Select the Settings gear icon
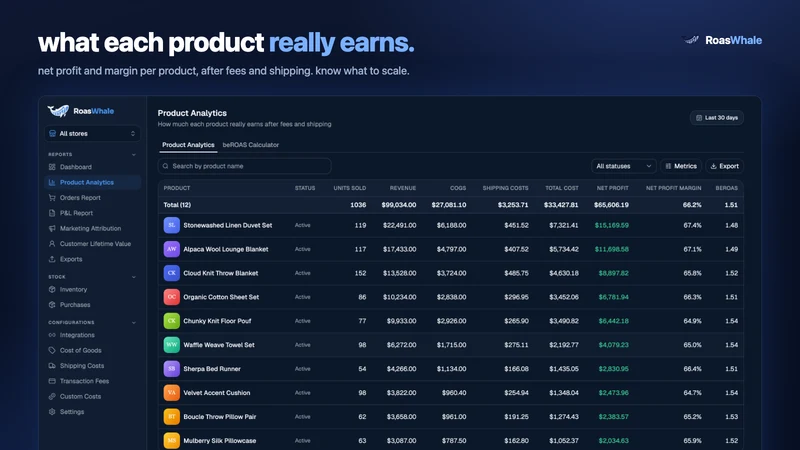 tap(52, 412)
